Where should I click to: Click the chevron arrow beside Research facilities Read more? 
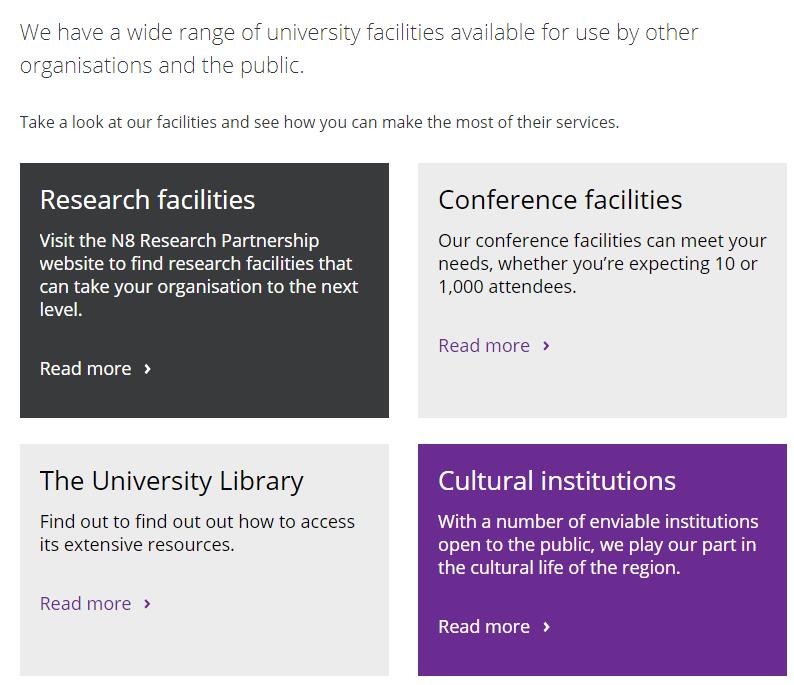148,369
